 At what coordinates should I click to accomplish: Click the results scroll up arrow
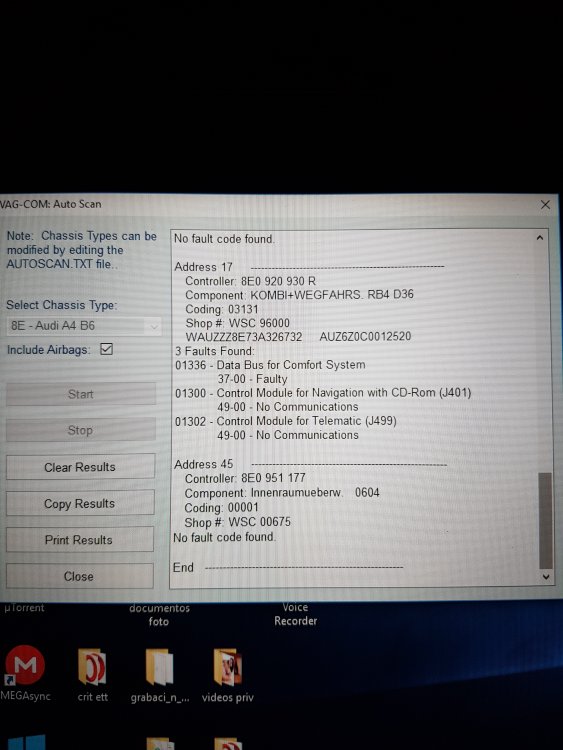[x=540, y=238]
